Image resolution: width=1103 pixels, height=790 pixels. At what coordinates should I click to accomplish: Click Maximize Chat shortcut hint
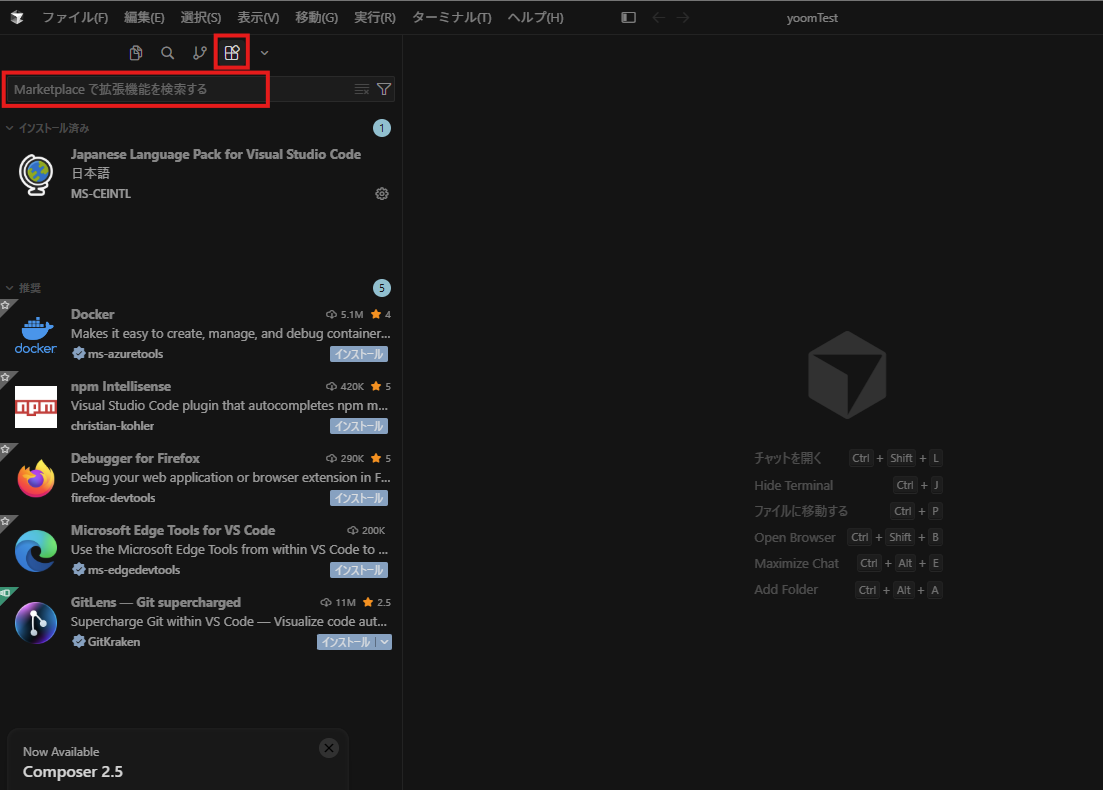(848, 563)
